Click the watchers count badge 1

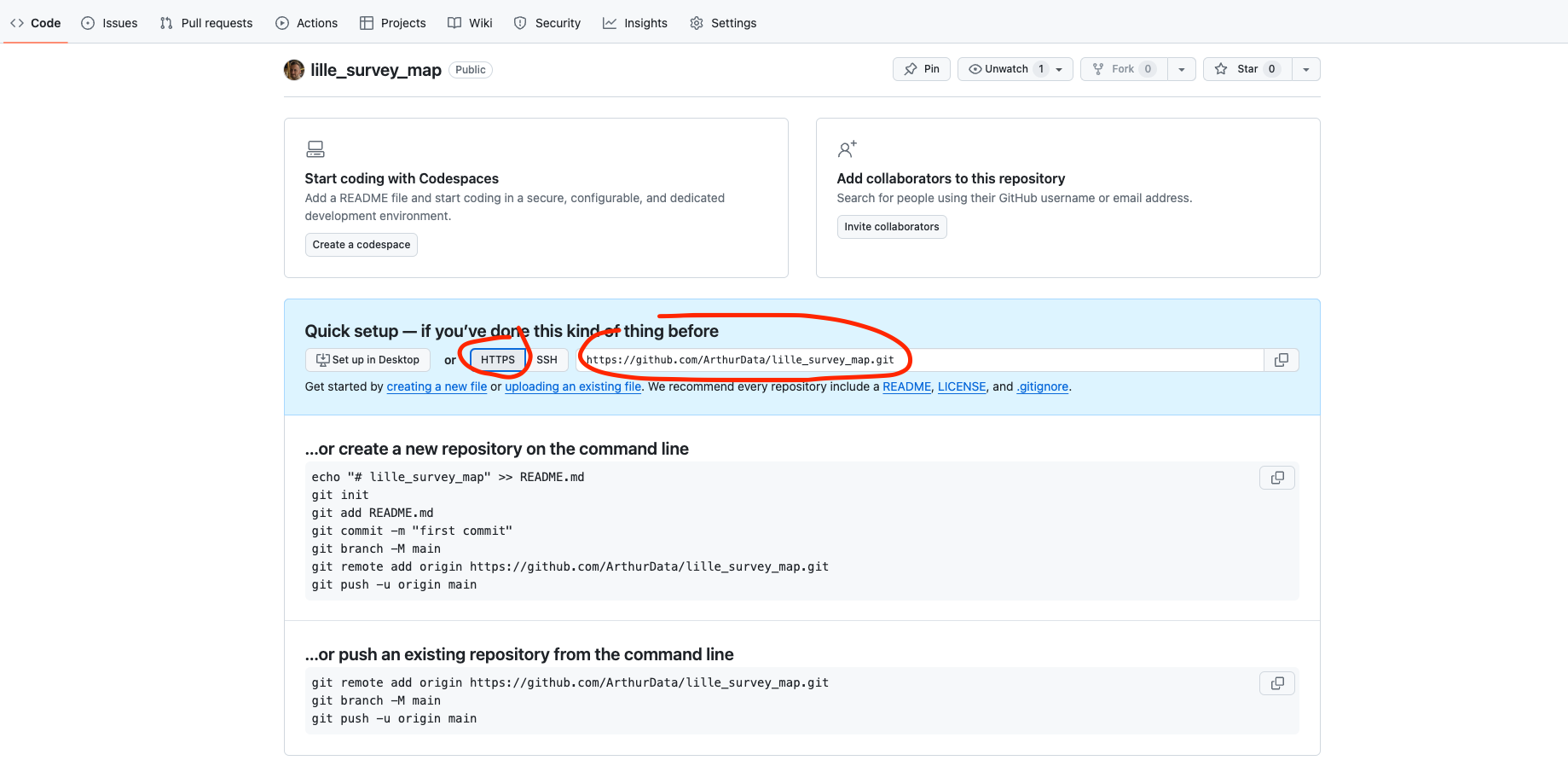coord(1041,69)
